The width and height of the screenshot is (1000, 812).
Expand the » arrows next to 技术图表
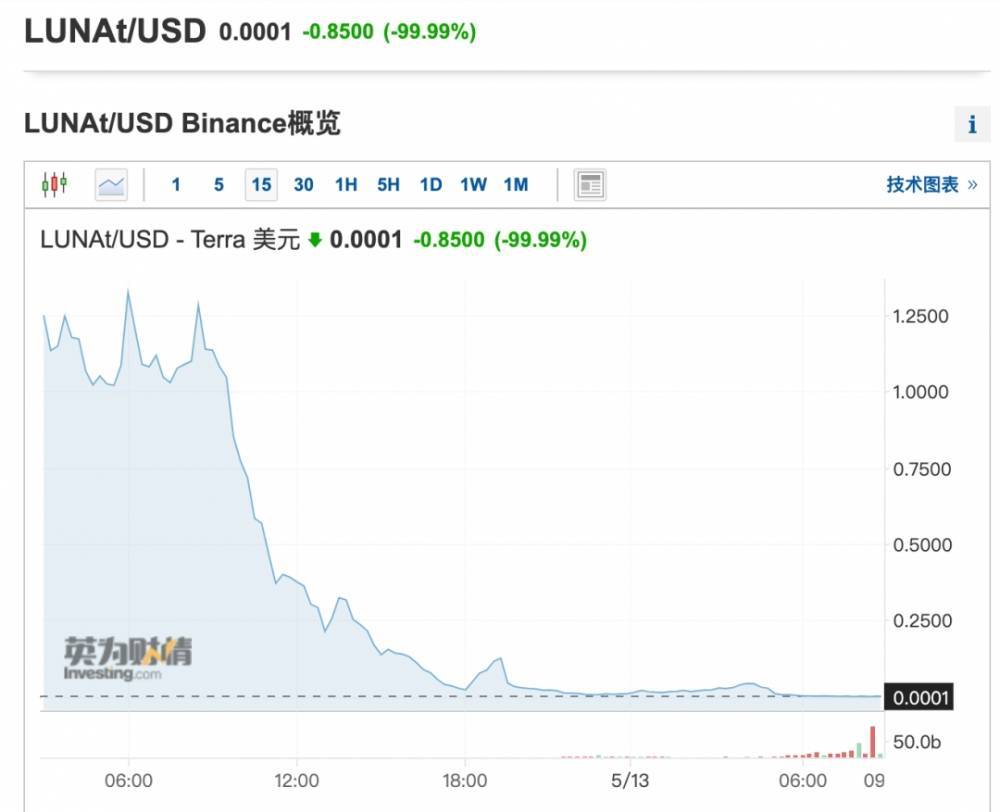click(972, 185)
